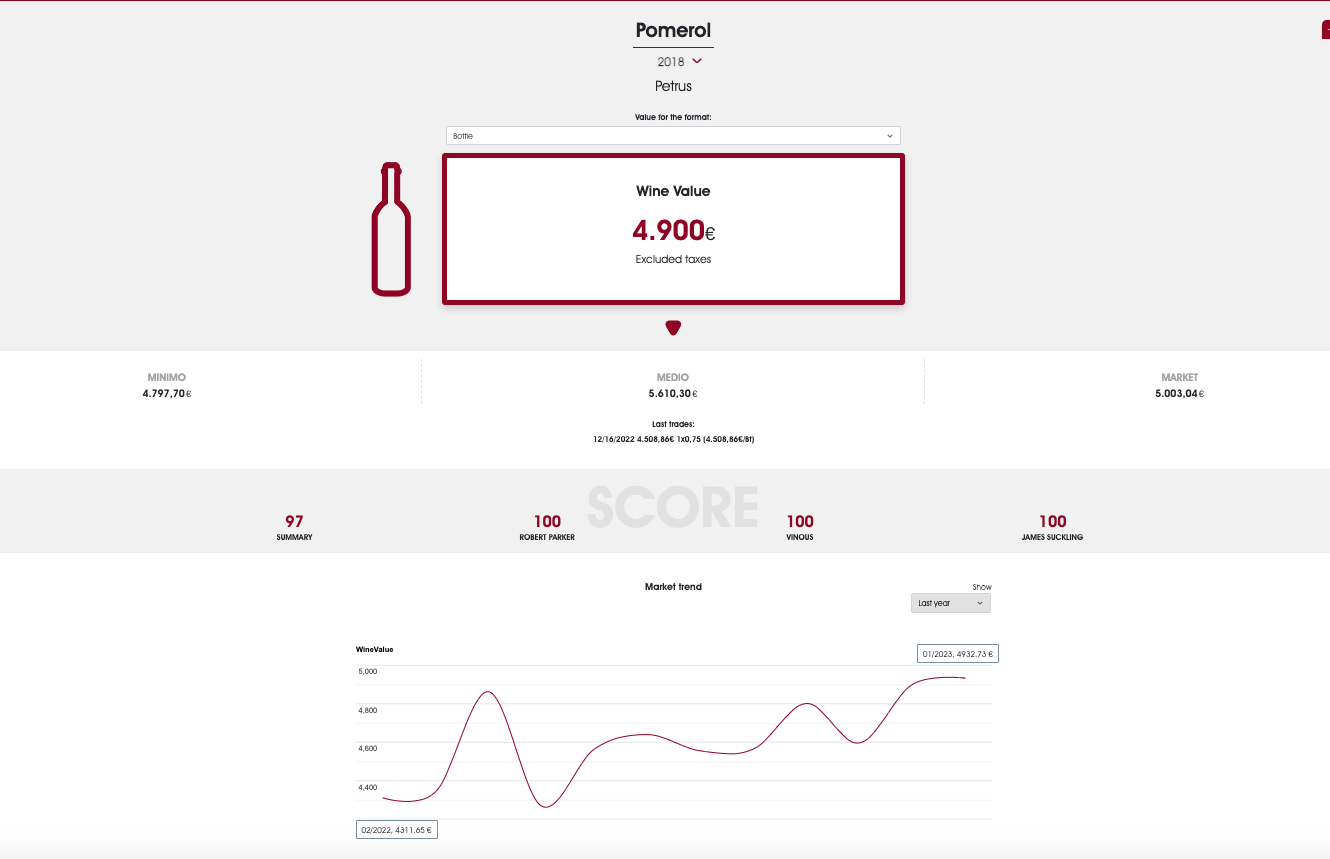The image size is (1330, 859).
Task: Expand the Bottle format dropdown
Action: [x=673, y=135]
